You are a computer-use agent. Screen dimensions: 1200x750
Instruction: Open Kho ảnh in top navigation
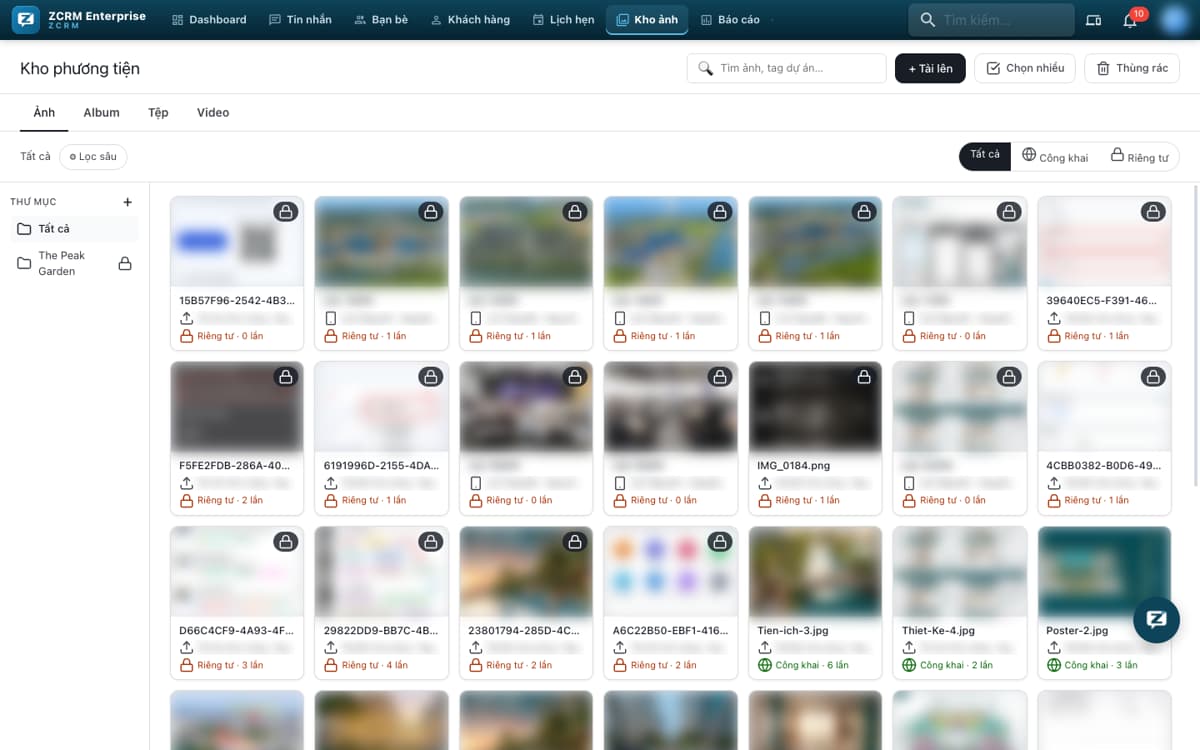pos(647,20)
